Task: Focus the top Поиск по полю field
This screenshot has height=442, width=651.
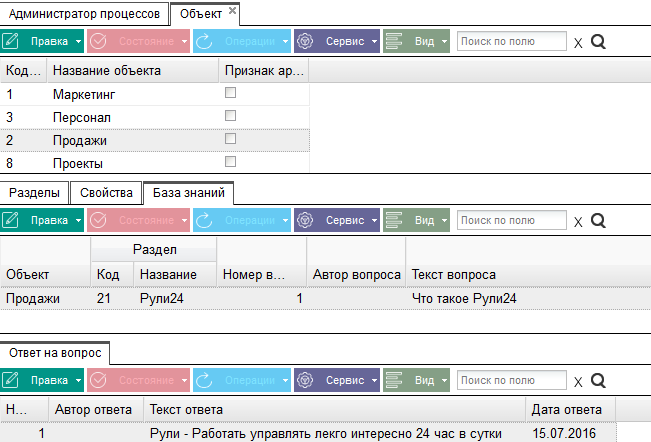Action: [511, 42]
